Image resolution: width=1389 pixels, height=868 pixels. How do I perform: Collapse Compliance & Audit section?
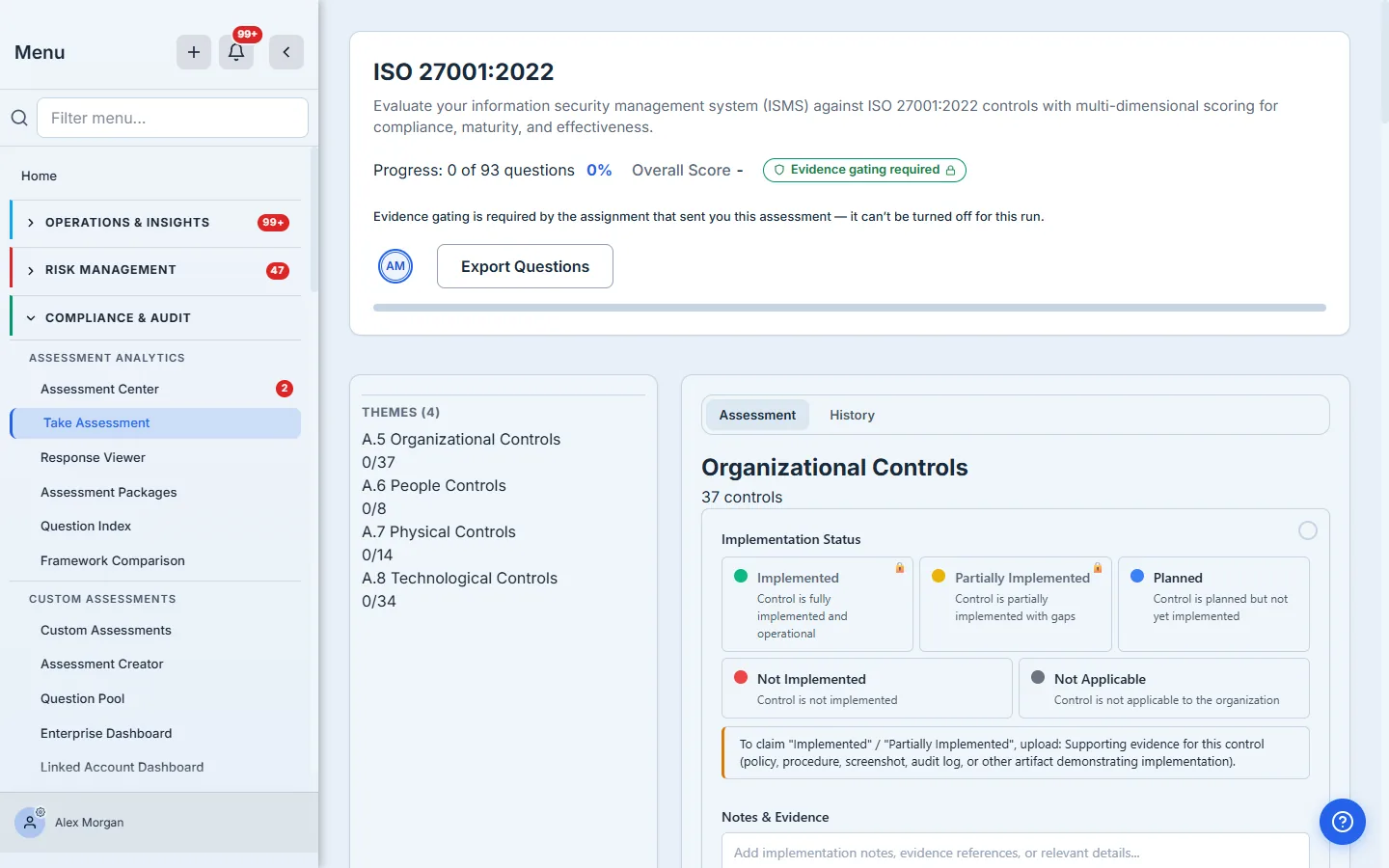click(x=155, y=317)
